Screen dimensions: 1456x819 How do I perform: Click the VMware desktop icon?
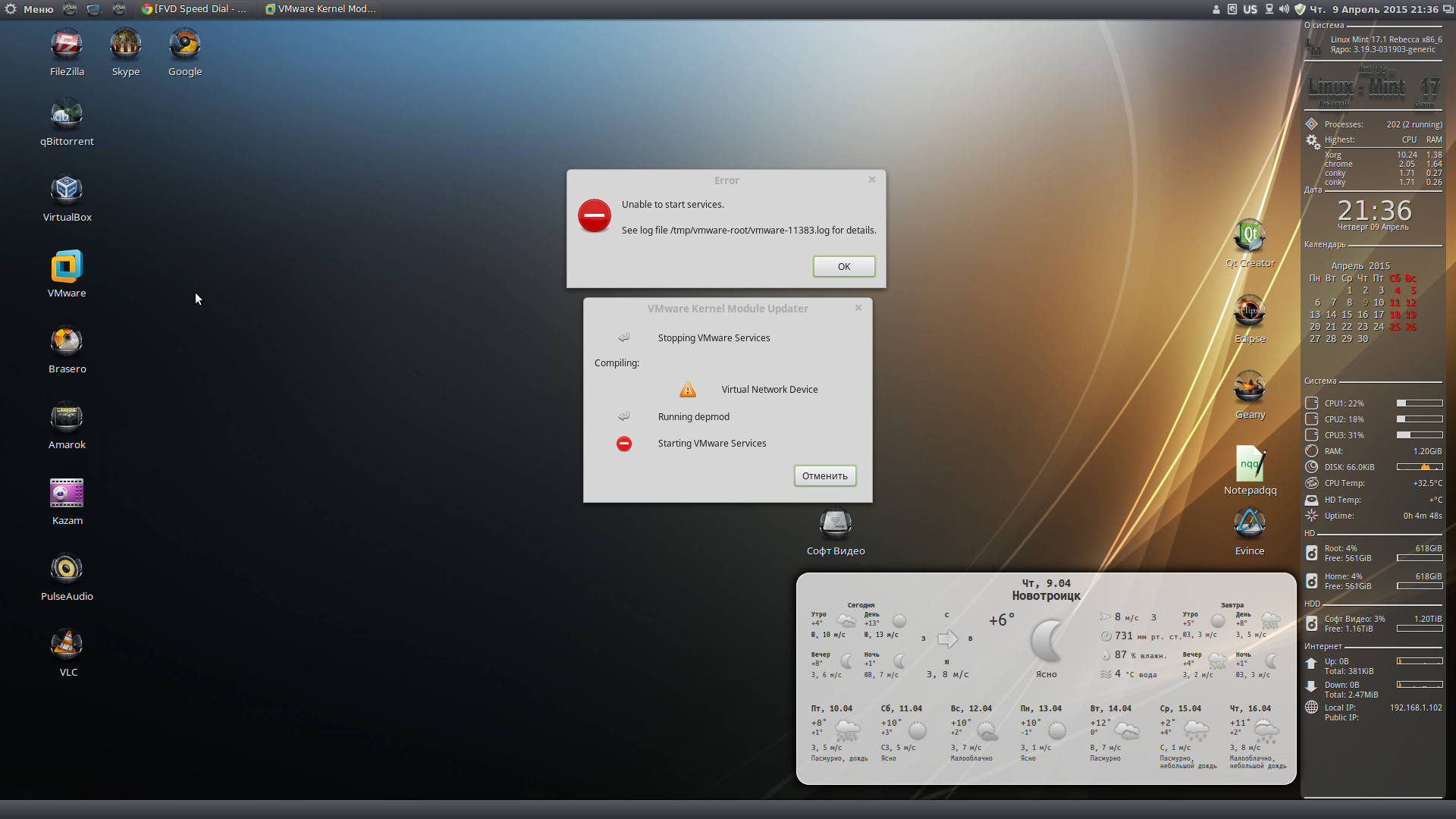click(x=67, y=267)
